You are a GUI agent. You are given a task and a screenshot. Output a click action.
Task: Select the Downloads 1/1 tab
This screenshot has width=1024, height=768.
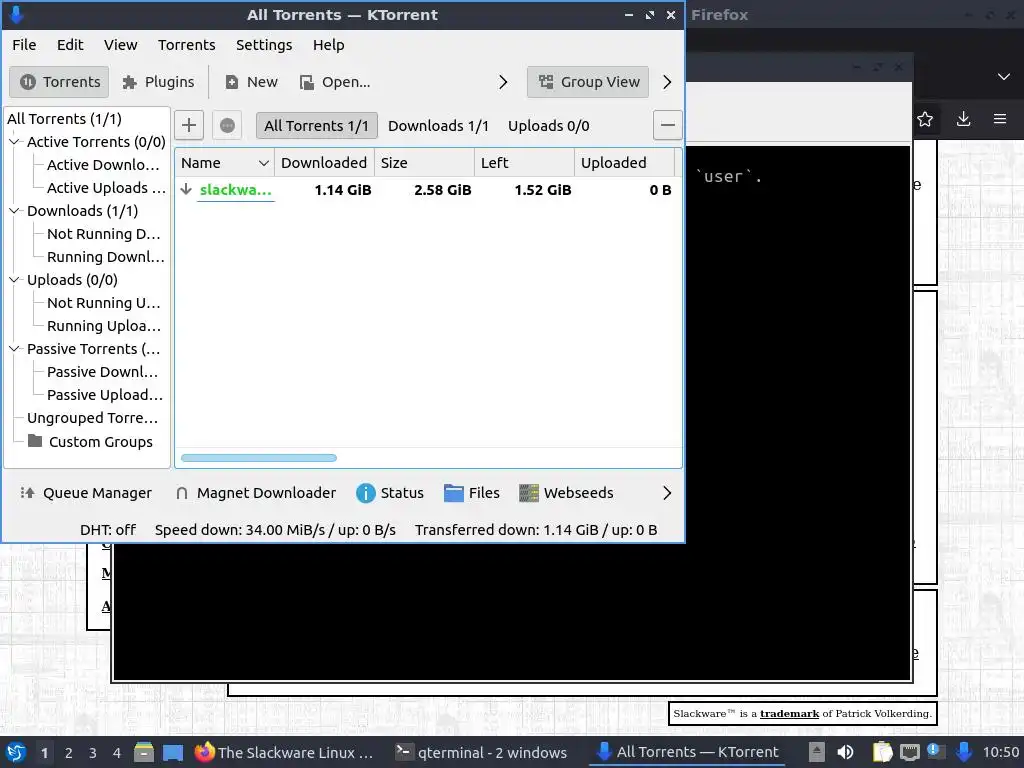pos(438,126)
